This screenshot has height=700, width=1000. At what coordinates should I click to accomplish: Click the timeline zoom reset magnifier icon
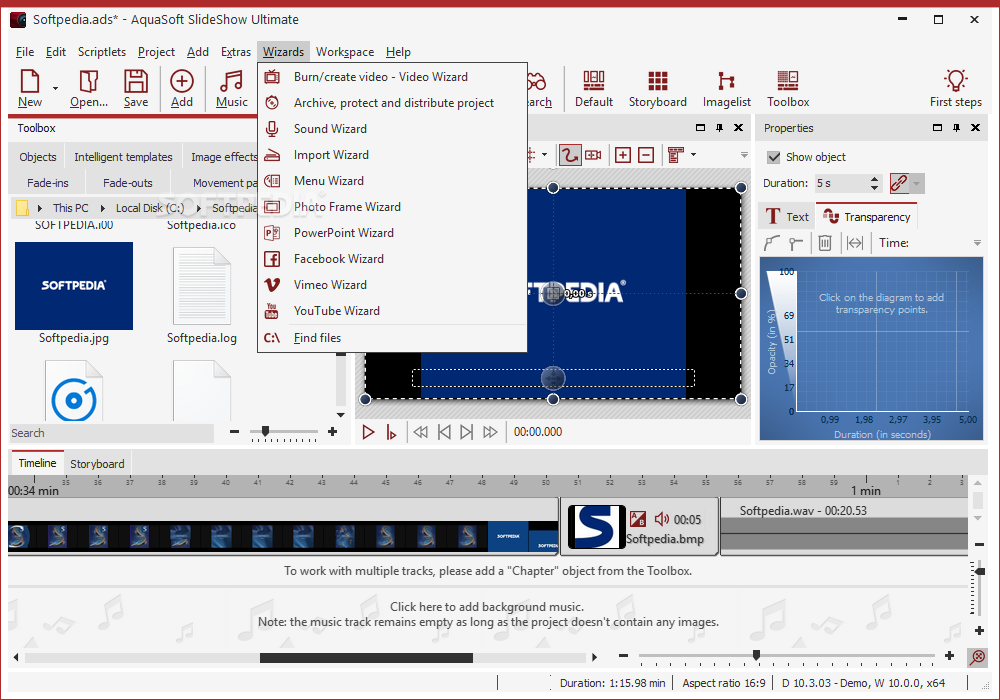pyautogui.click(x=978, y=657)
